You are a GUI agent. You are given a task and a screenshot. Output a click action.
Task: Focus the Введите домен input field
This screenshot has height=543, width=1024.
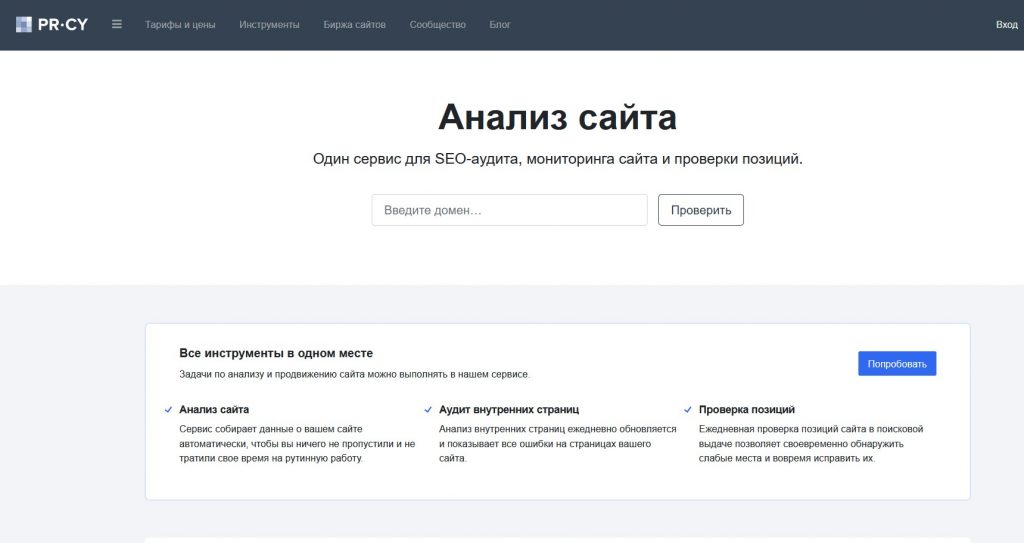[509, 210]
